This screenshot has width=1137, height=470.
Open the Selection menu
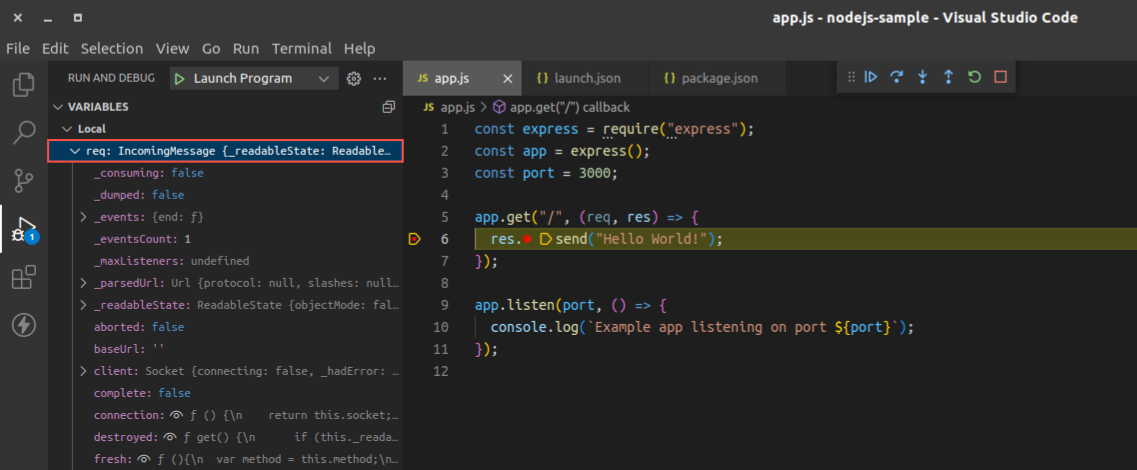pos(112,49)
